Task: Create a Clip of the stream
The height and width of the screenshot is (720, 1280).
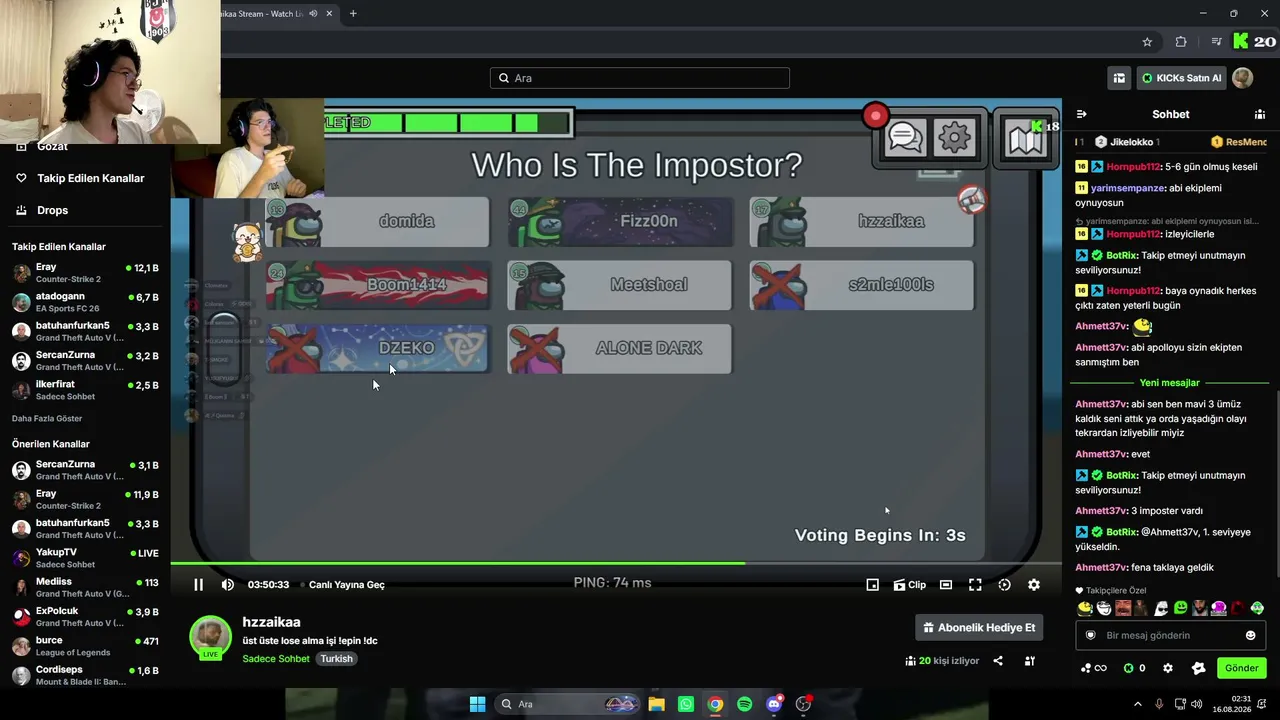Action: tap(910, 585)
